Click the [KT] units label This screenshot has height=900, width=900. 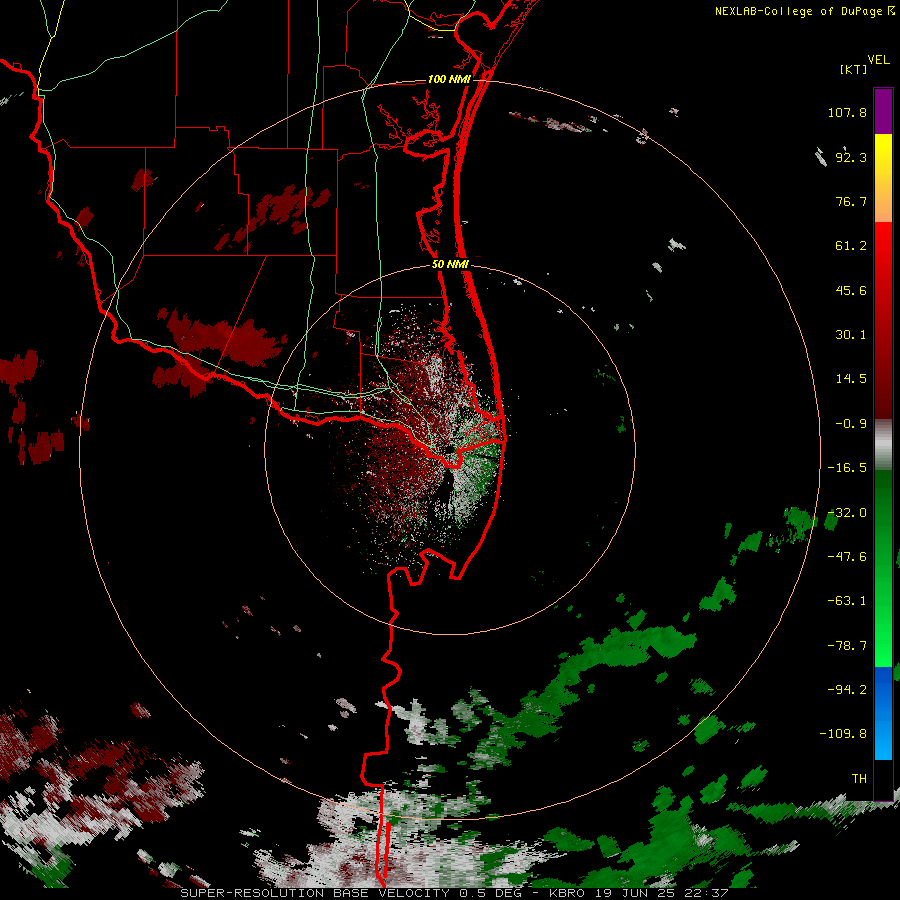pyautogui.click(x=854, y=69)
